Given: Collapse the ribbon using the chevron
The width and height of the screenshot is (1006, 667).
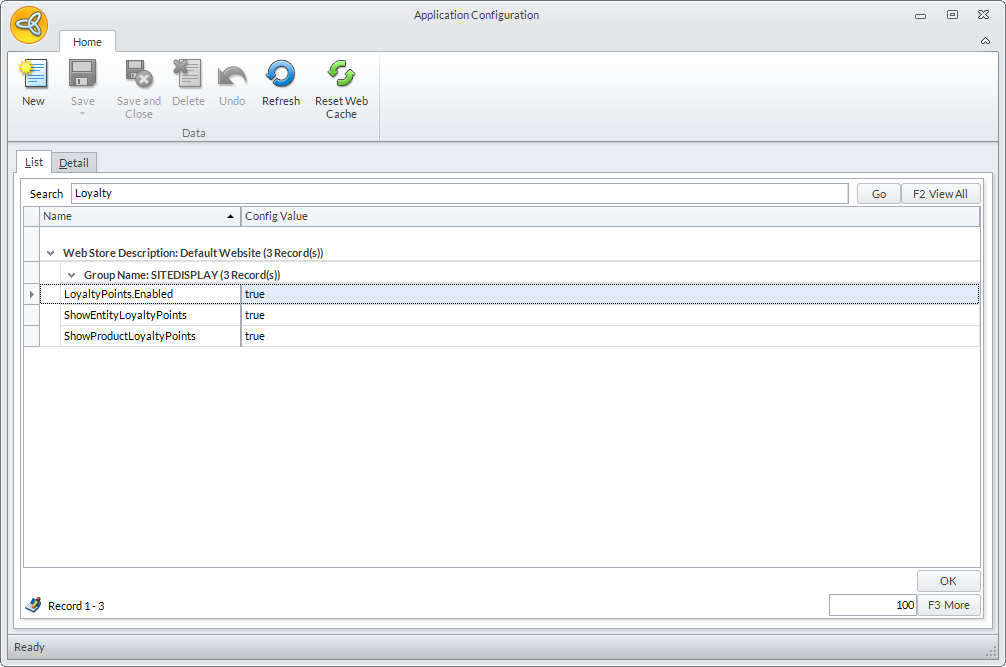Looking at the screenshot, I should (985, 41).
